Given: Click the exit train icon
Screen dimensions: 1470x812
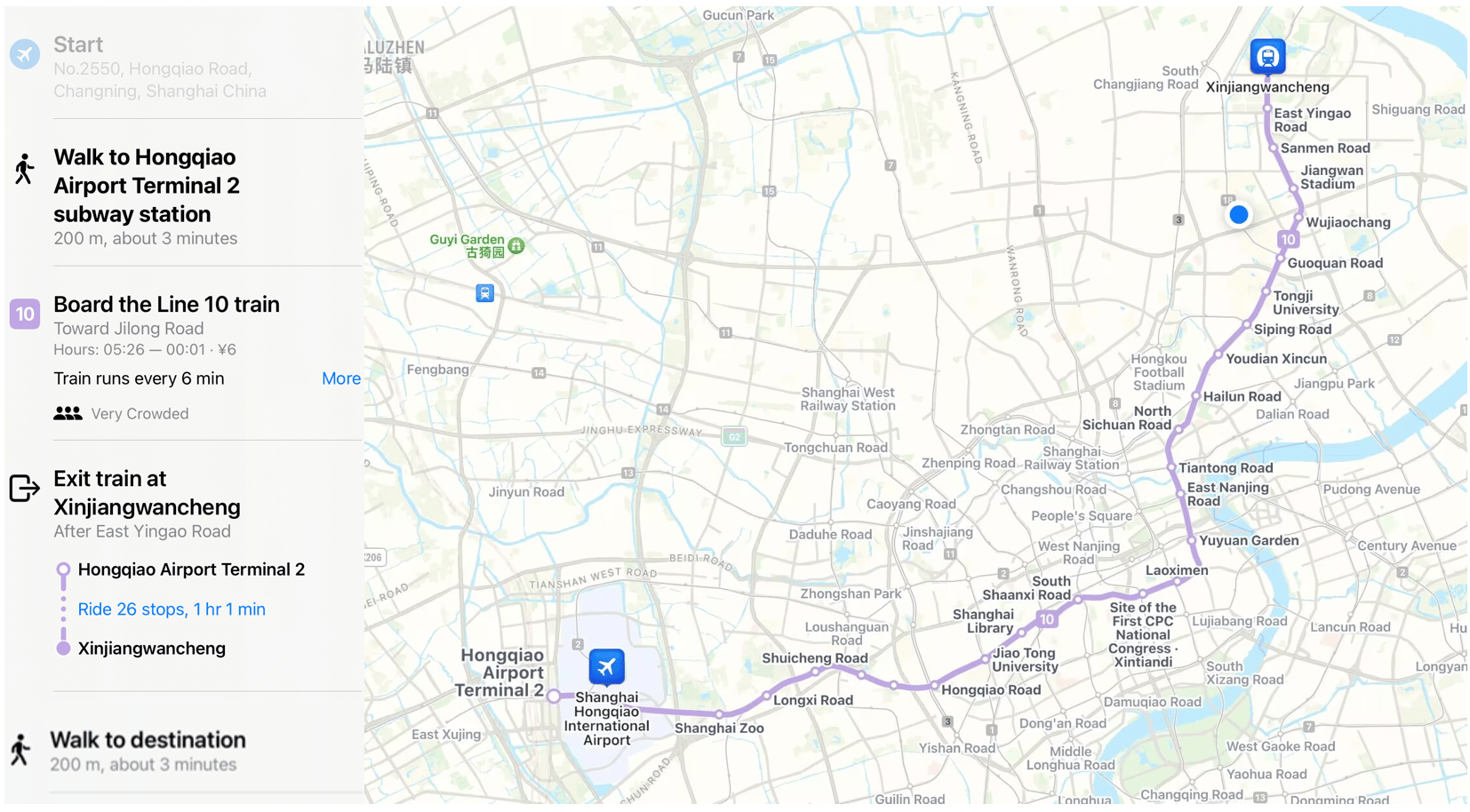Looking at the screenshot, I should [24, 488].
